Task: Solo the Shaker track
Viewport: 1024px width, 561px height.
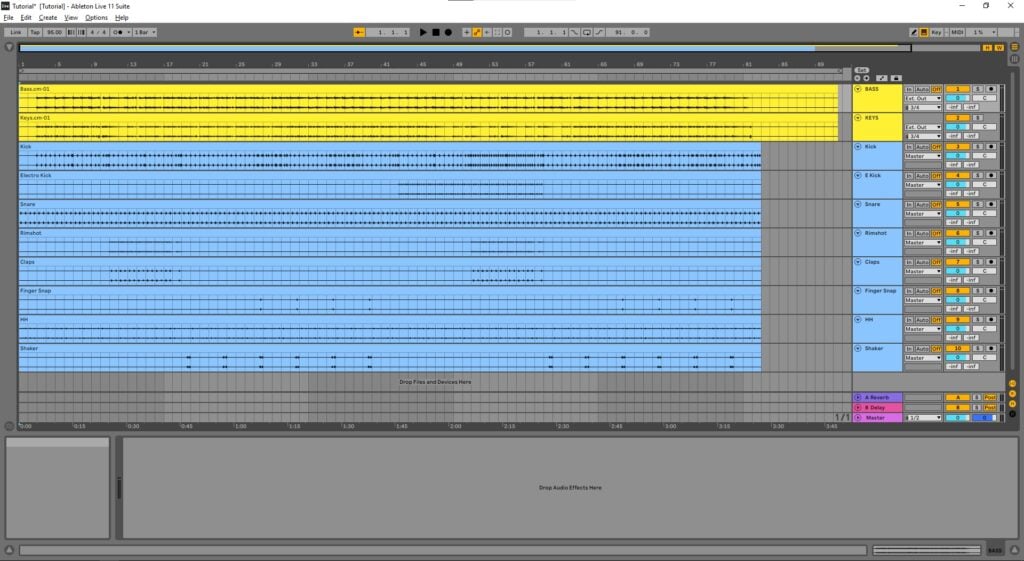Action: click(x=978, y=349)
